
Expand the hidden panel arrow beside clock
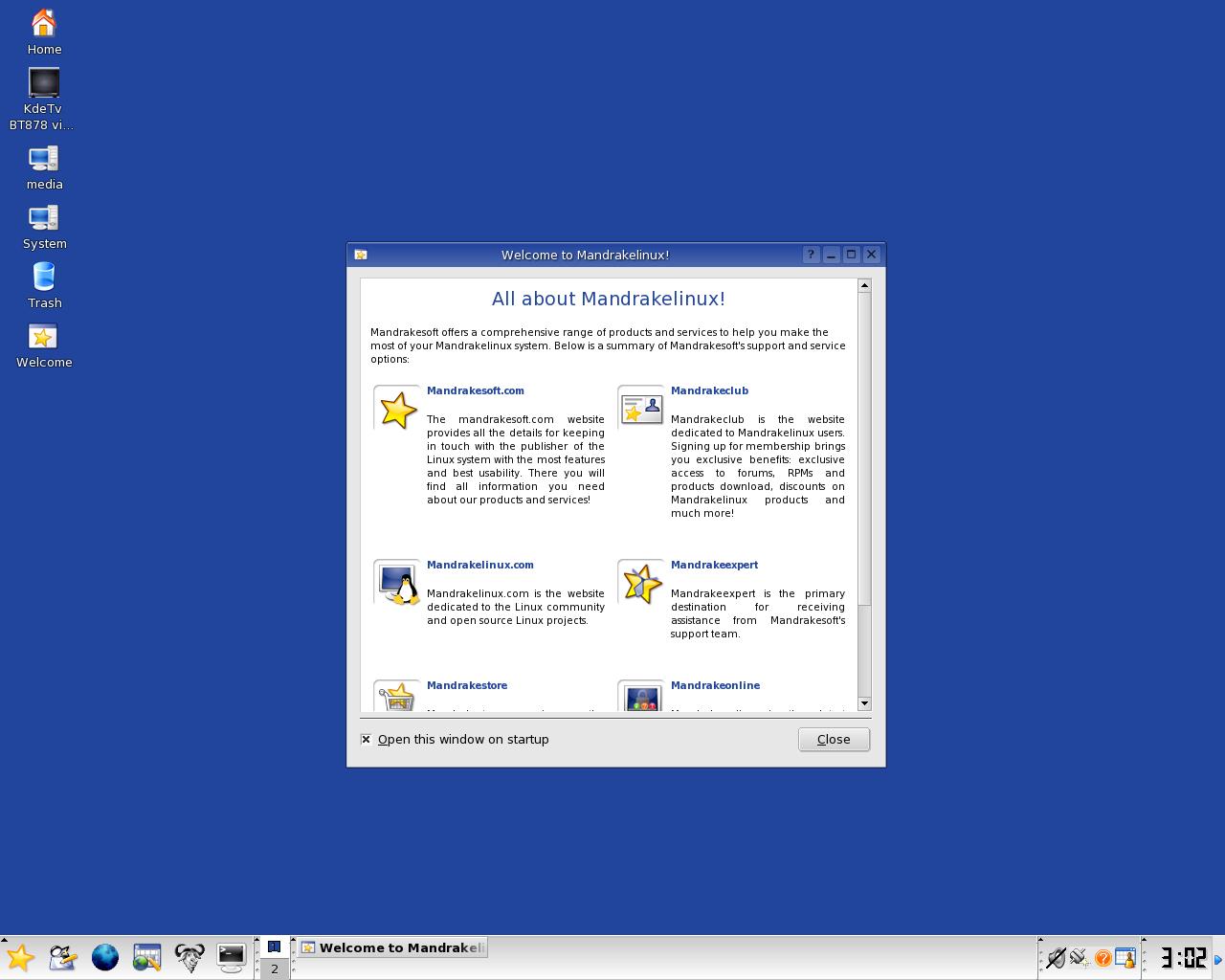coord(1219,958)
